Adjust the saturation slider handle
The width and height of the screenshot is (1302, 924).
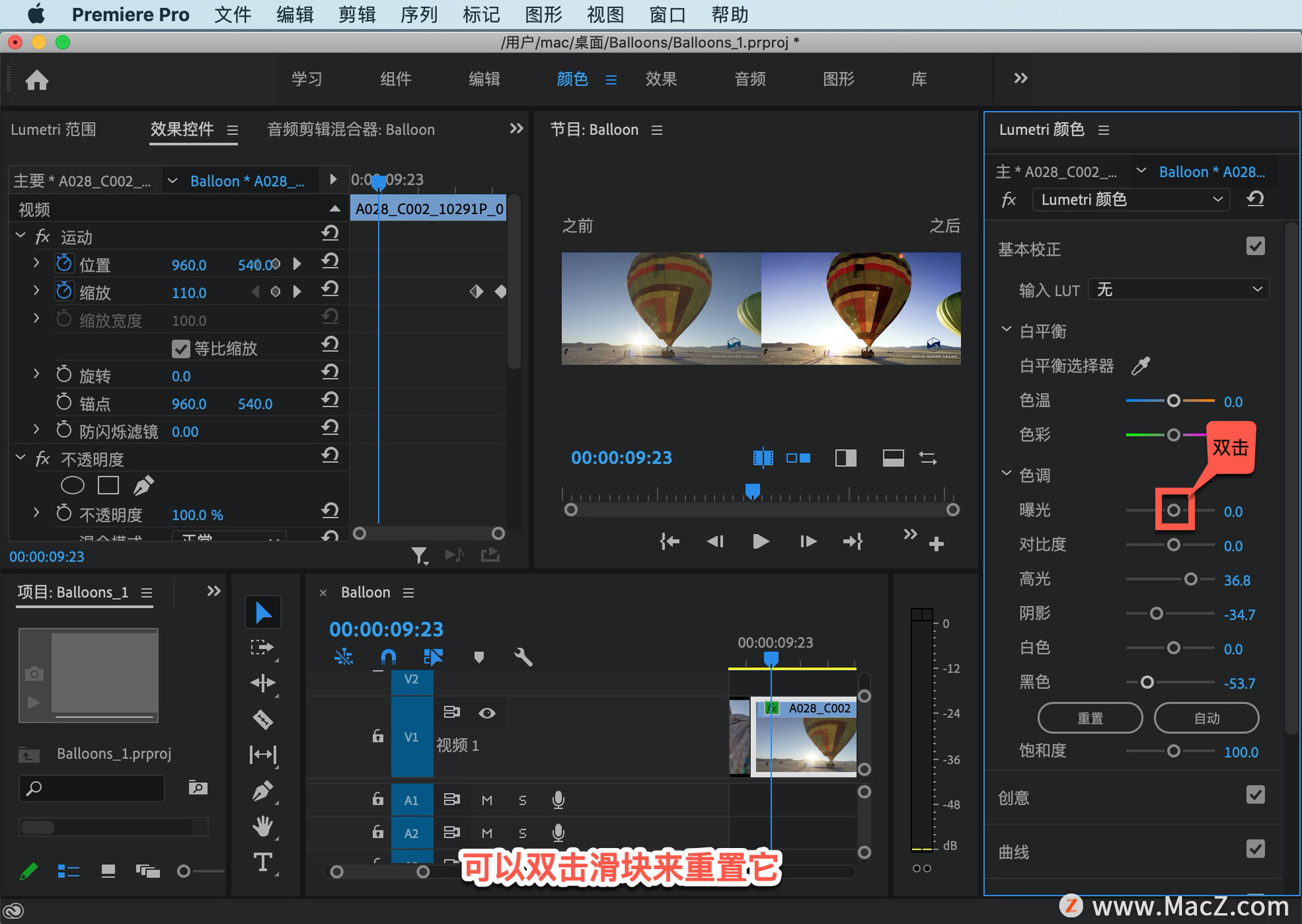(1173, 751)
